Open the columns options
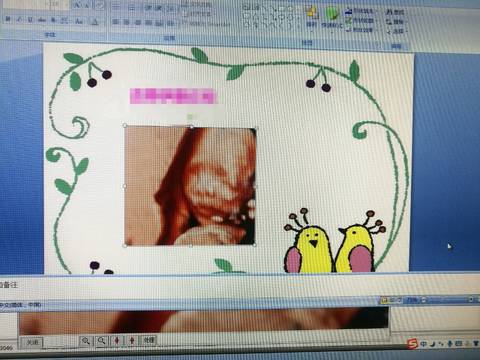The height and width of the screenshot is (360, 480). pos(170,23)
